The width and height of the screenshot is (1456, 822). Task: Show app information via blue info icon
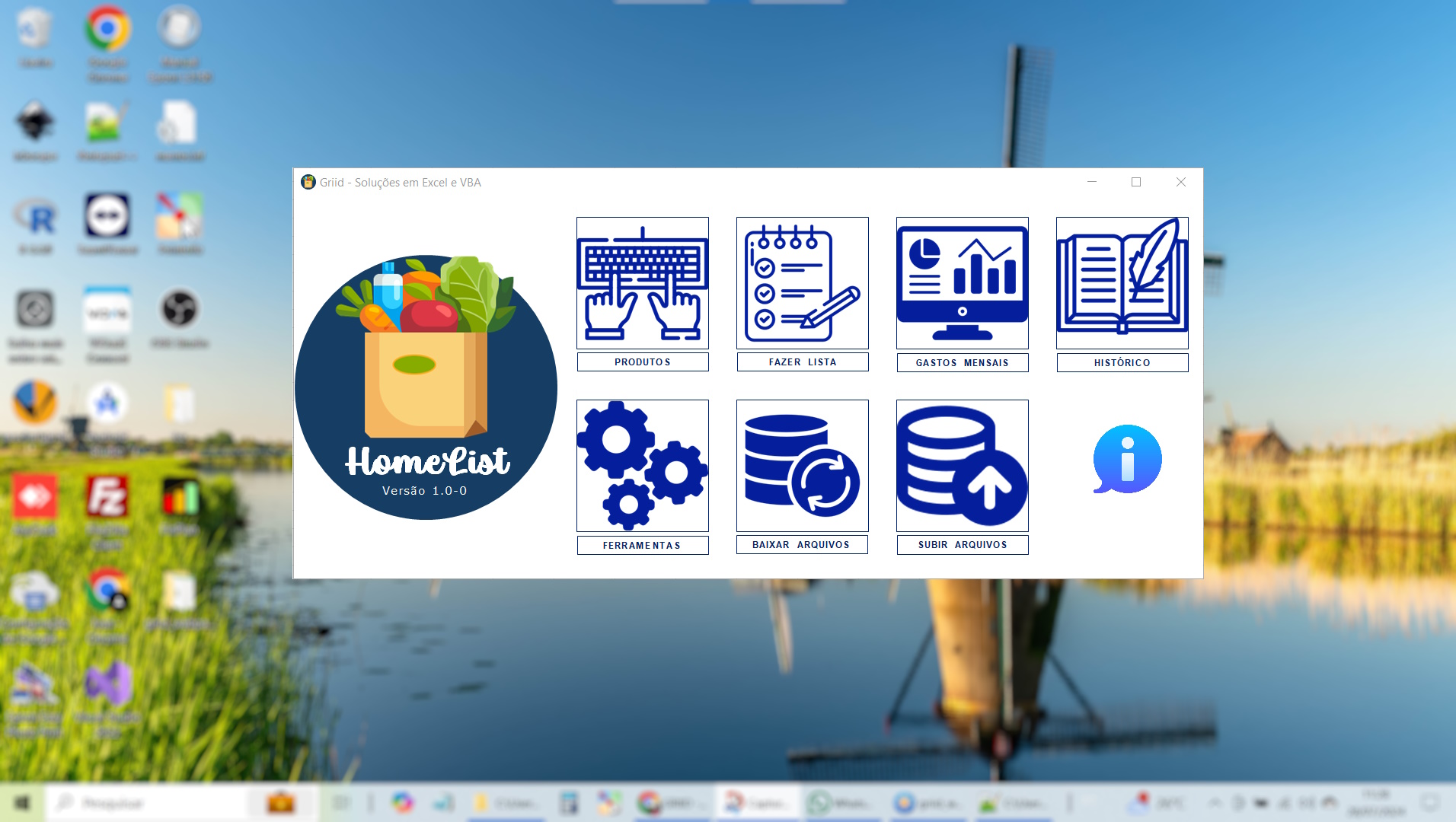pyautogui.click(x=1127, y=459)
